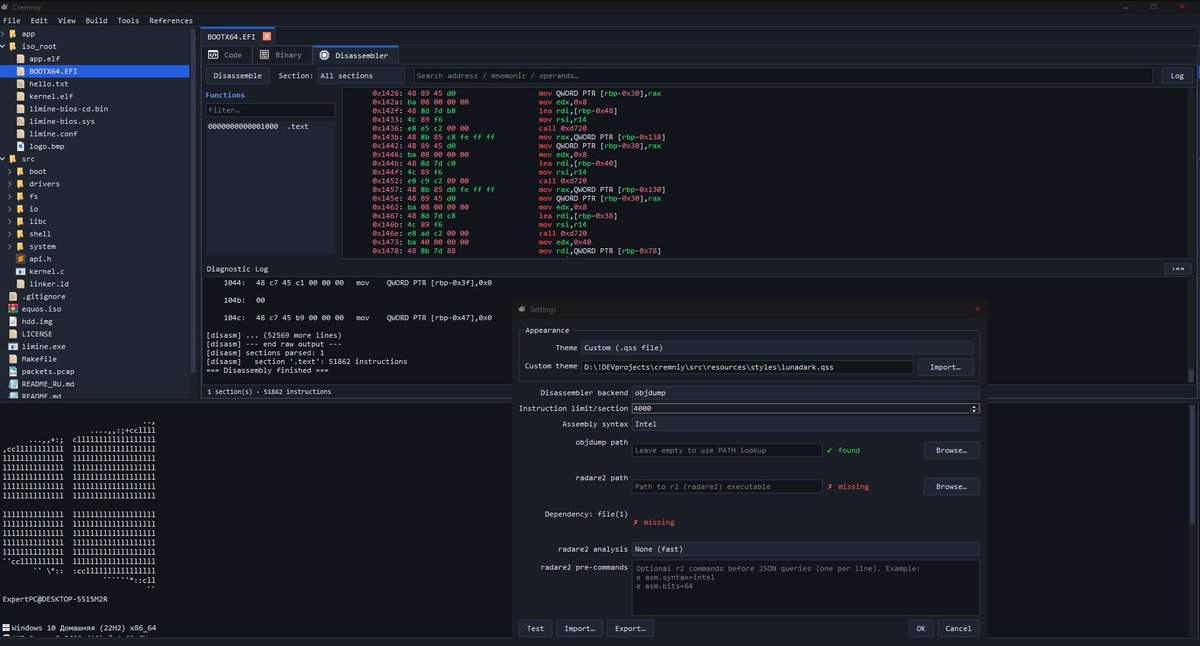Close the Settings dialog with the red X
This screenshot has width=1200, height=646.
coord(977,309)
